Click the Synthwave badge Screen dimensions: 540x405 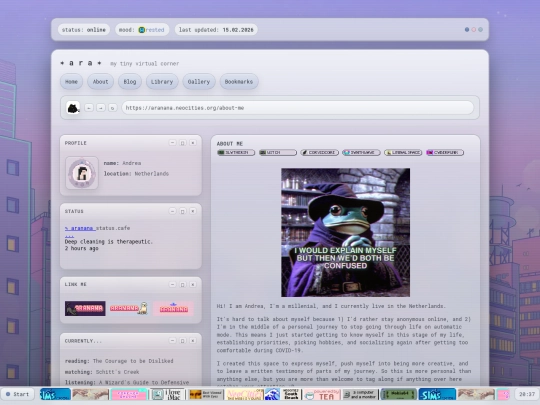[361, 153]
